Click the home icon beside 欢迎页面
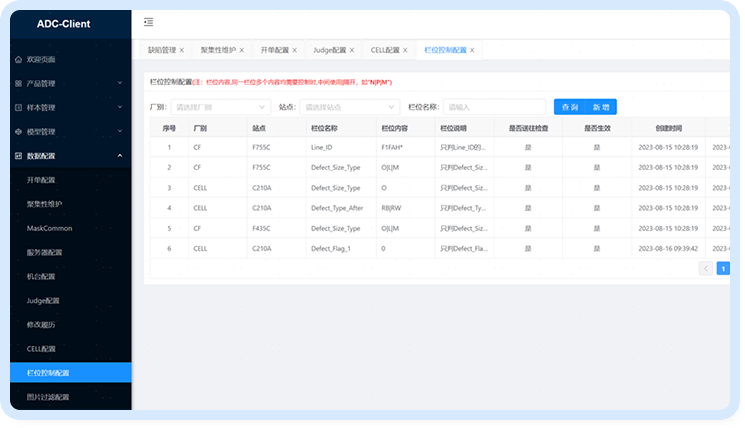 point(18,60)
